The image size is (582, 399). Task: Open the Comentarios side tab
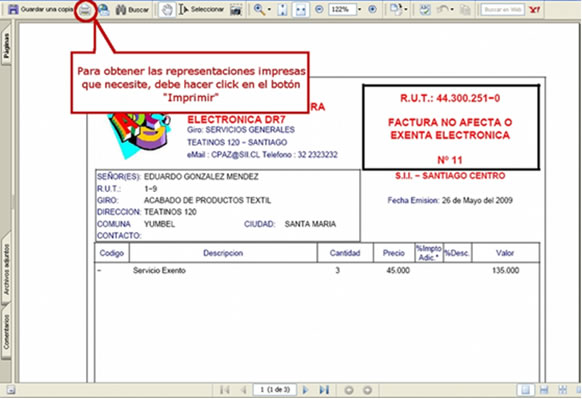point(6,332)
